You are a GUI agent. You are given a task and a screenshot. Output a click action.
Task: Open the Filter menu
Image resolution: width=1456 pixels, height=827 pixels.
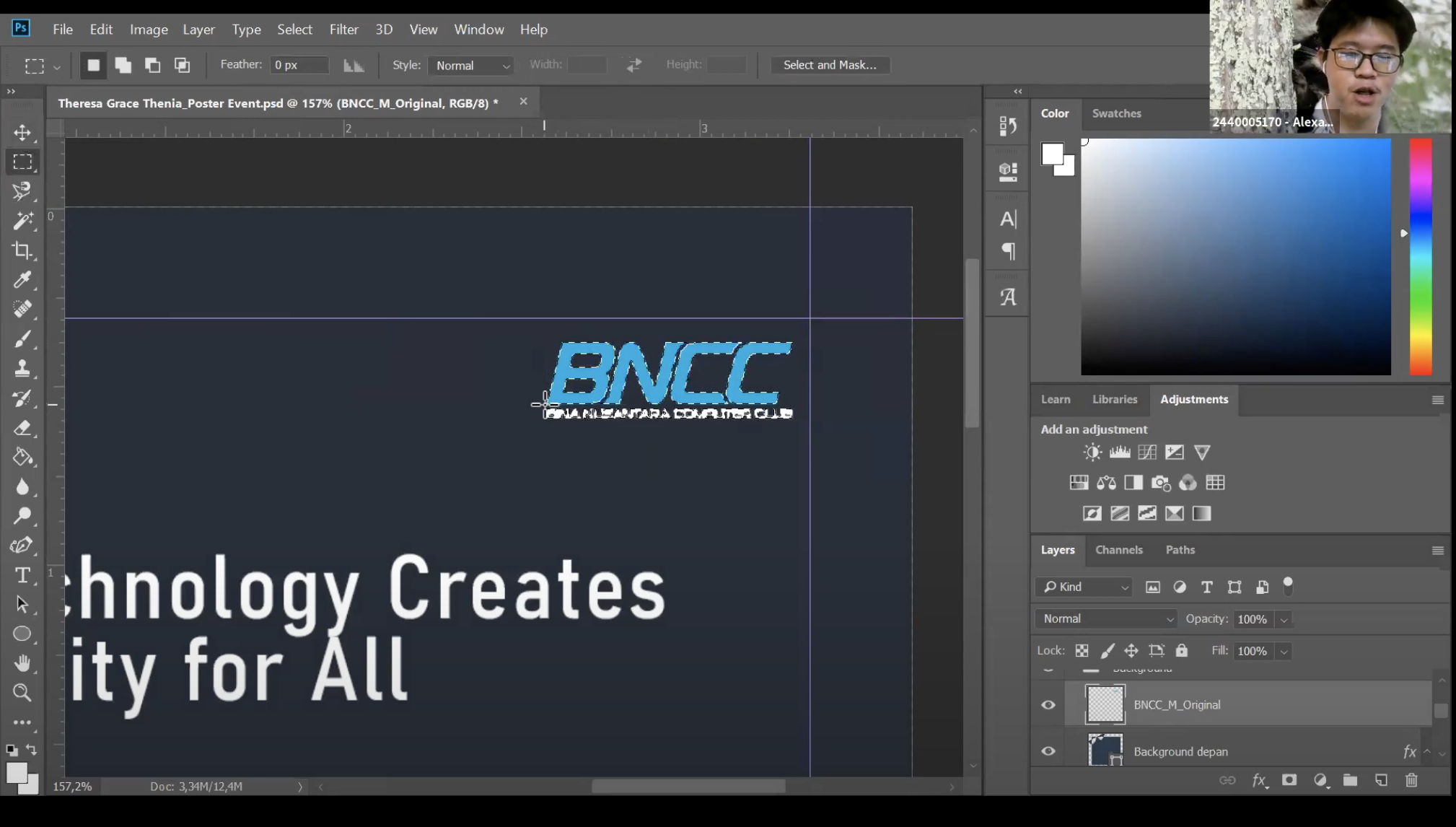(343, 30)
